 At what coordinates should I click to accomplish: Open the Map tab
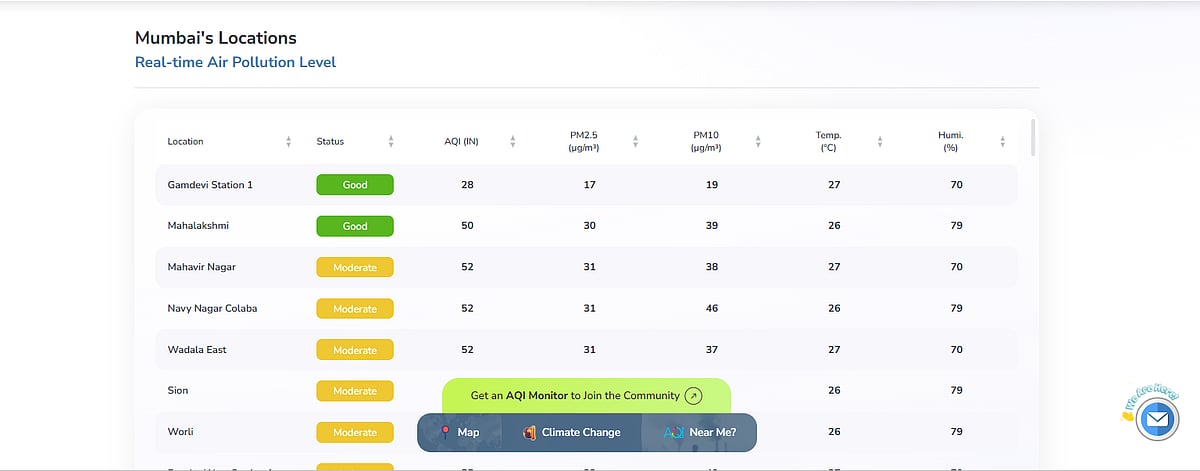[460, 433]
